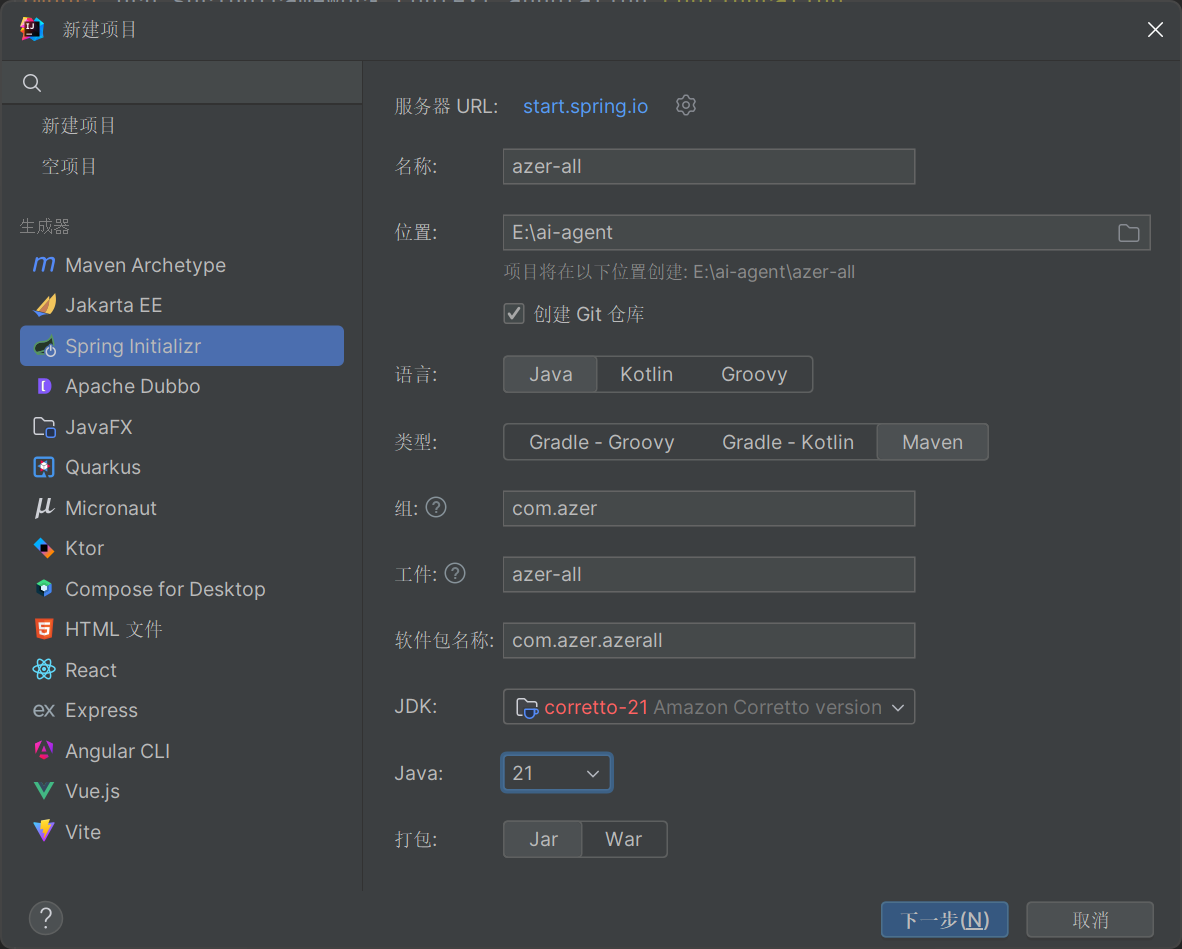The image size is (1182, 949).
Task: Select Gradle - Groovy build type
Action: [601, 442]
